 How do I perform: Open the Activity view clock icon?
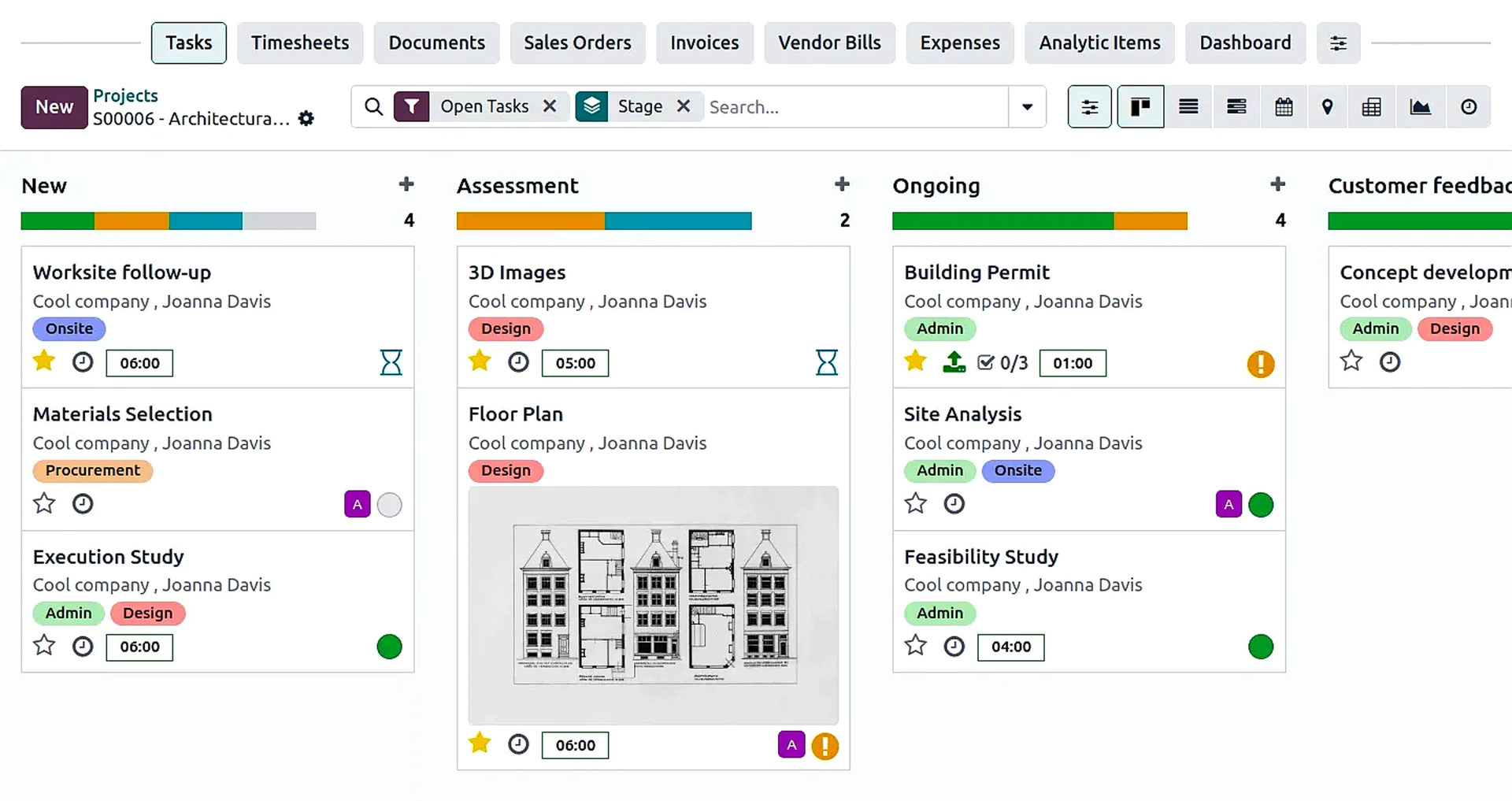(x=1468, y=107)
